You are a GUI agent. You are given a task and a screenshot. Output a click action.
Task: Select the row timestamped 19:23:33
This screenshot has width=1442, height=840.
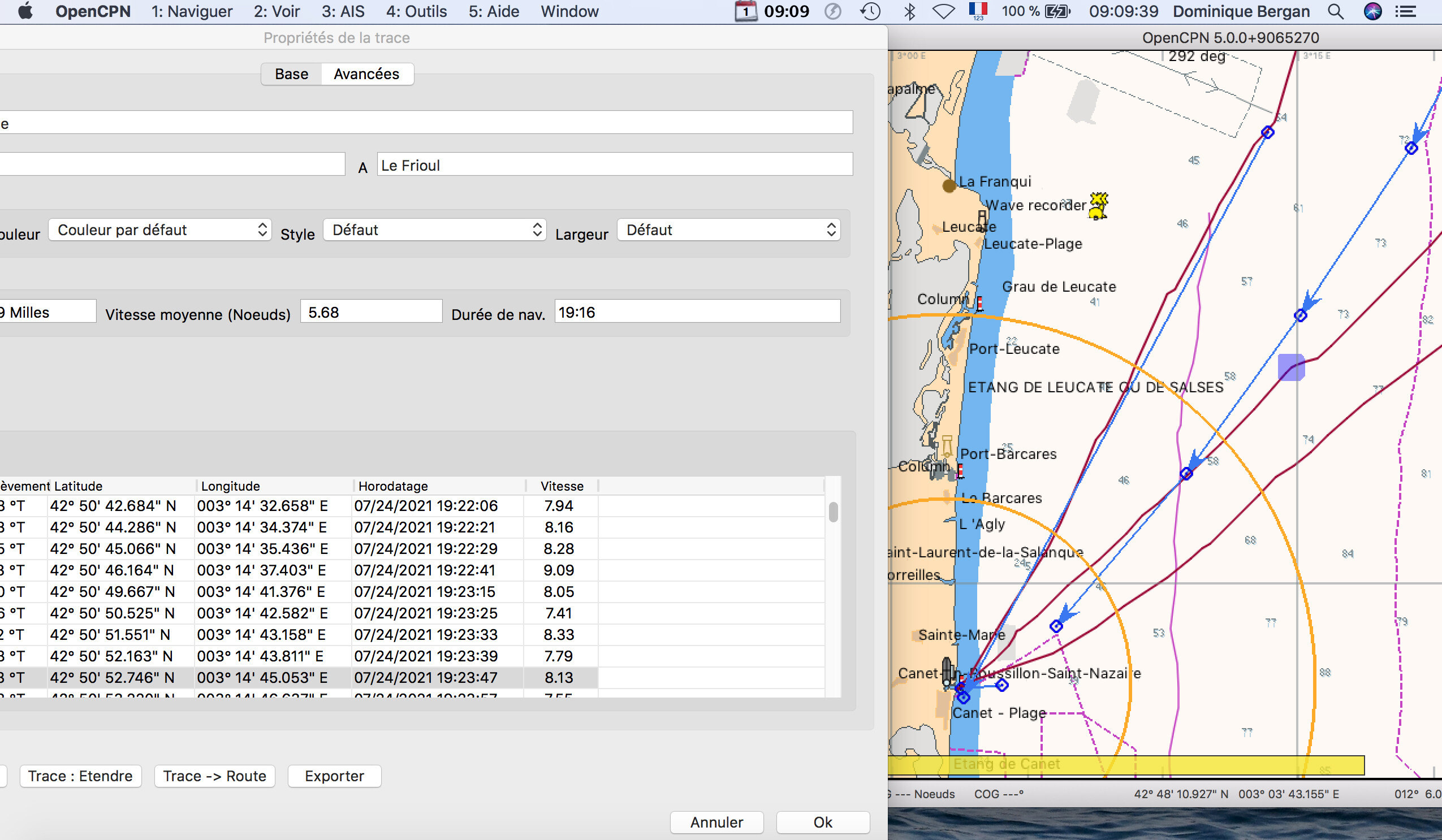click(412, 634)
